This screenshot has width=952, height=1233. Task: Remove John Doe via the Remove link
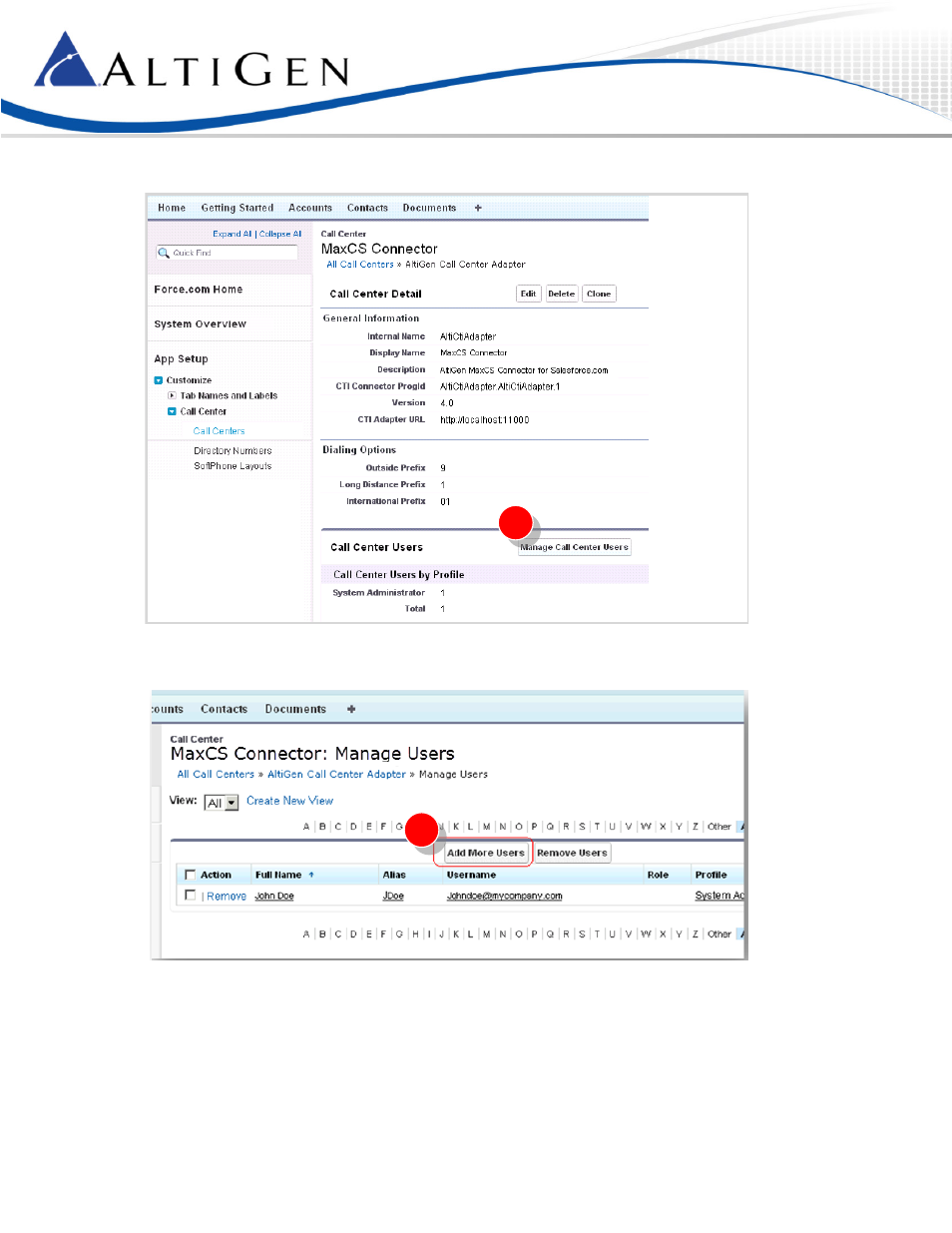[x=227, y=897]
